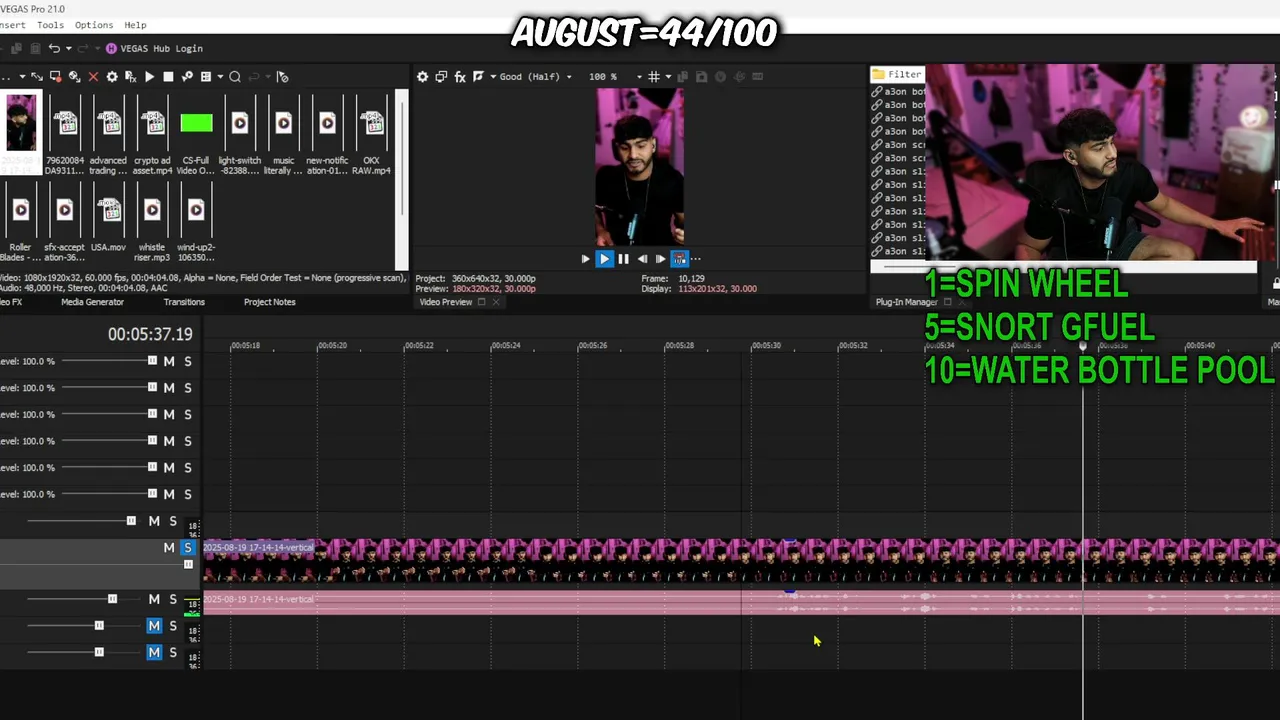Select the Plug-In Manager tab
Image resolution: width=1280 pixels, height=720 pixels.
[x=906, y=302]
